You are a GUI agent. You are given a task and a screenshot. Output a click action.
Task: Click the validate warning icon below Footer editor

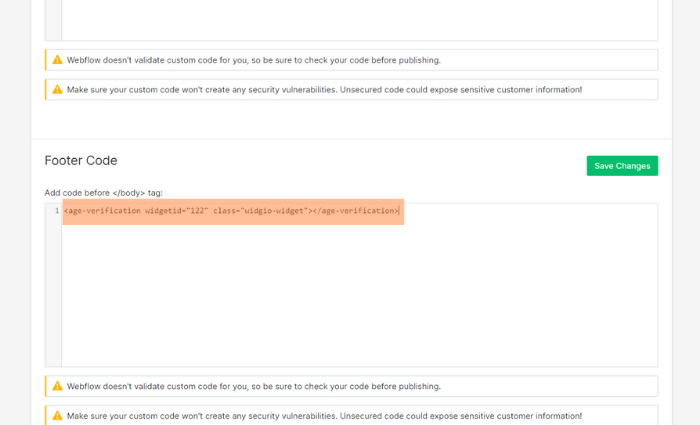pos(57,386)
